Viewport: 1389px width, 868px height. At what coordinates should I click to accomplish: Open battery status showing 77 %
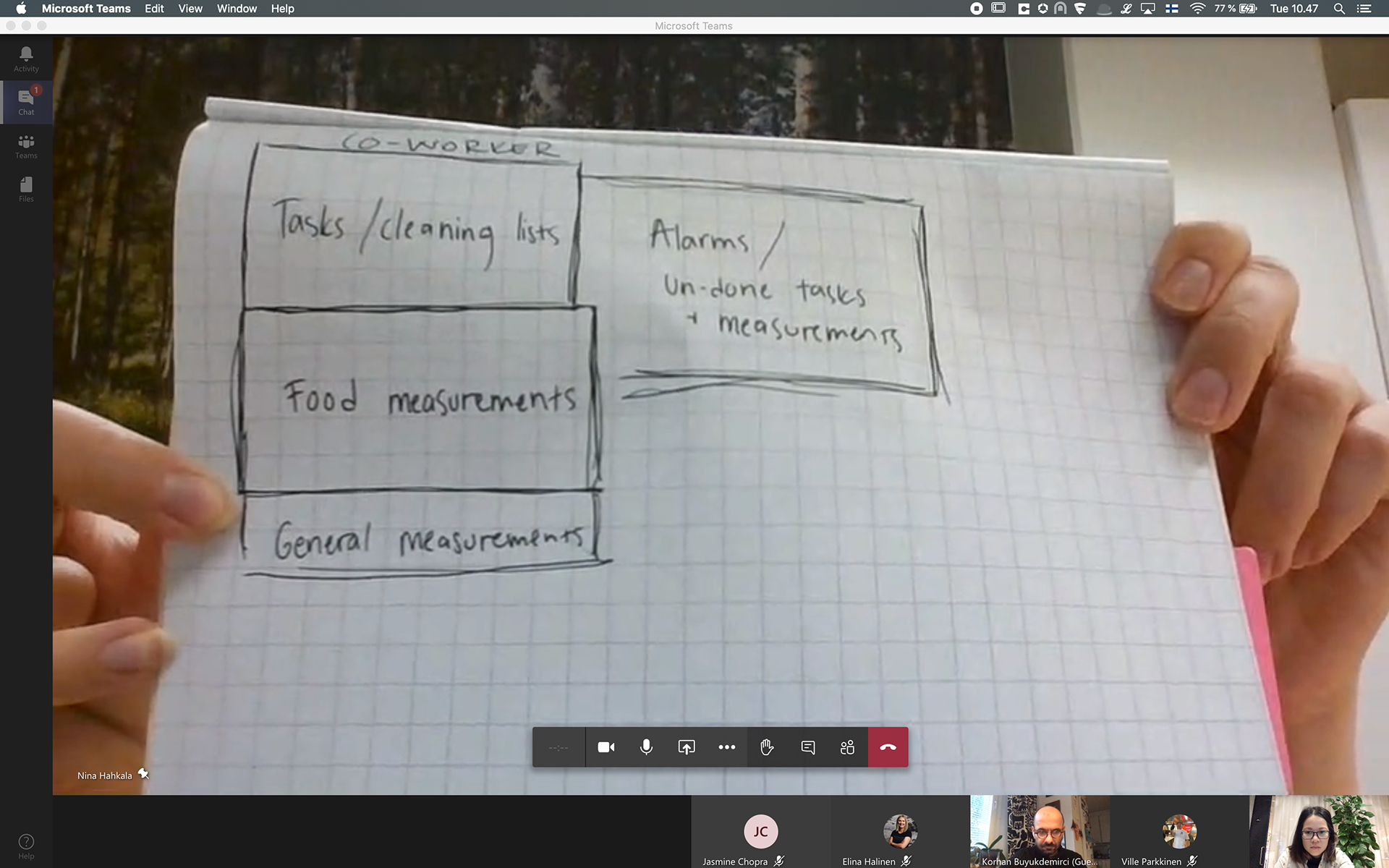tap(1235, 9)
